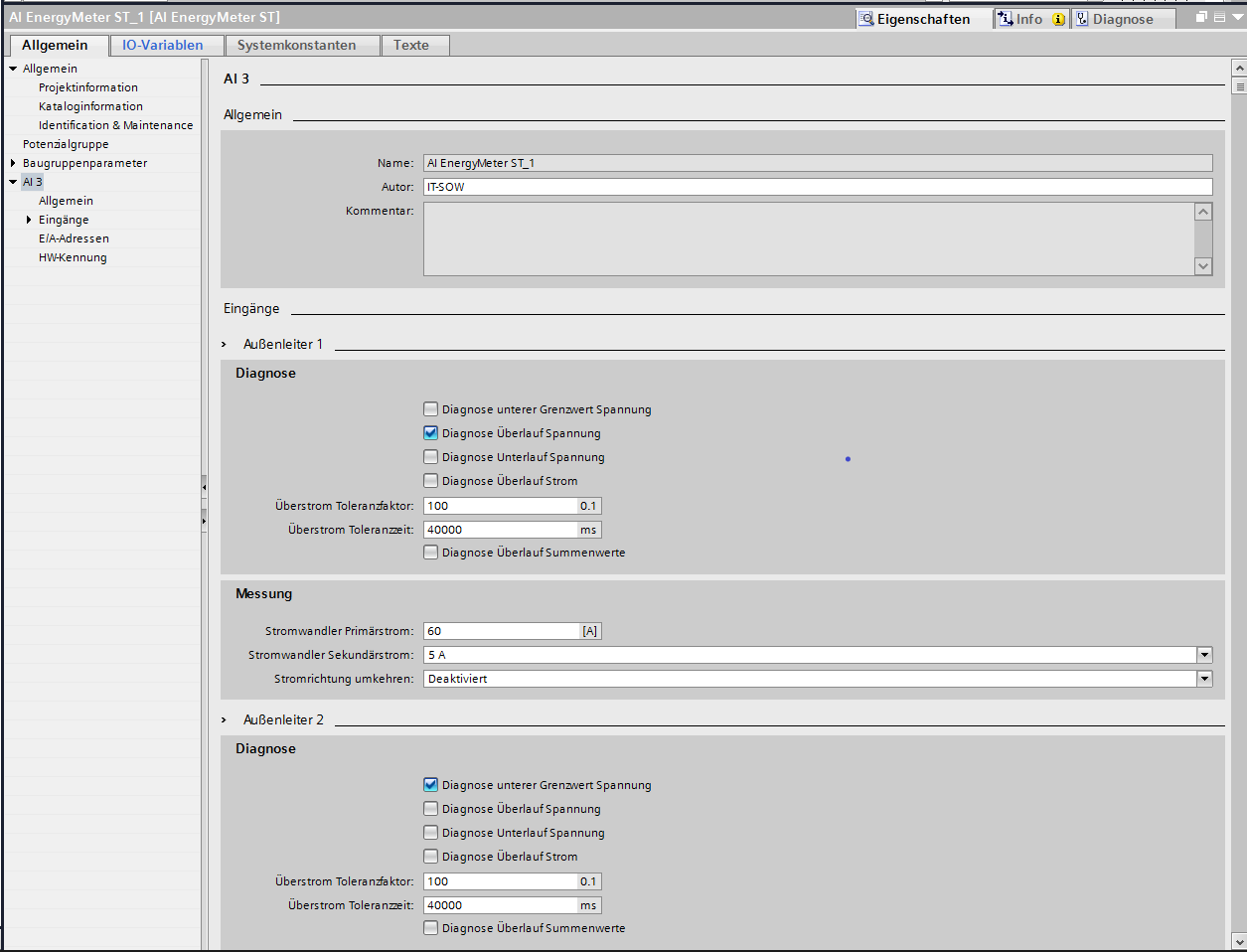The height and width of the screenshot is (952, 1247).
Task: Click the yellow info badge icon
Action: 1058,19
